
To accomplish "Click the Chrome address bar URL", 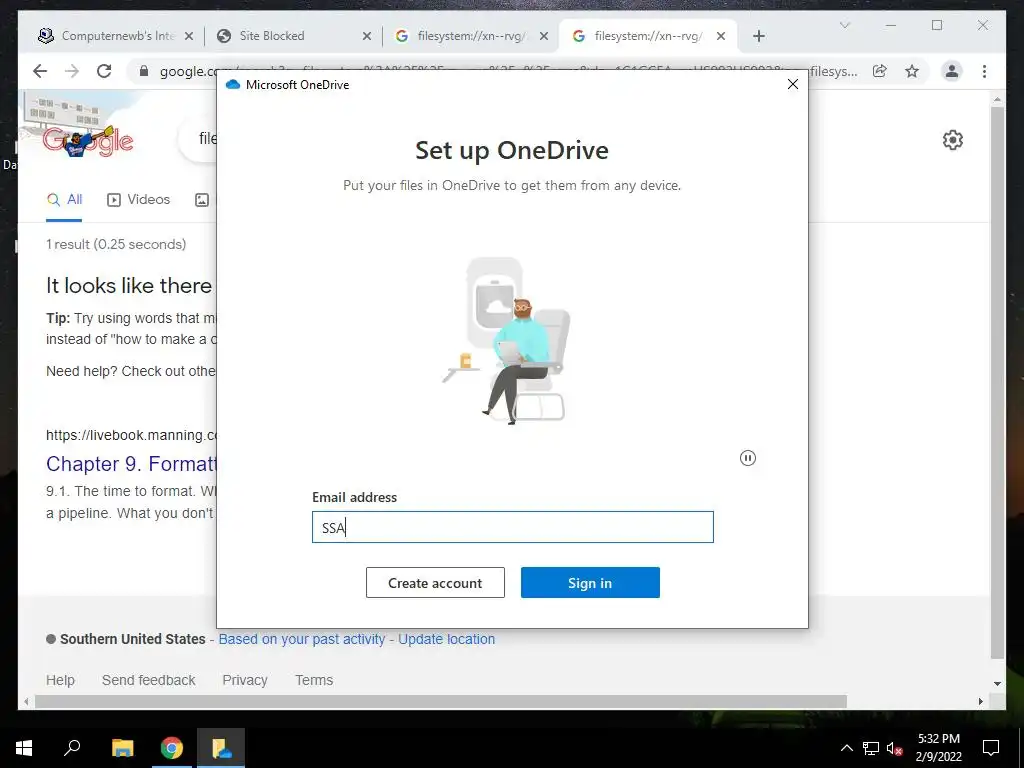I will 507,71.
